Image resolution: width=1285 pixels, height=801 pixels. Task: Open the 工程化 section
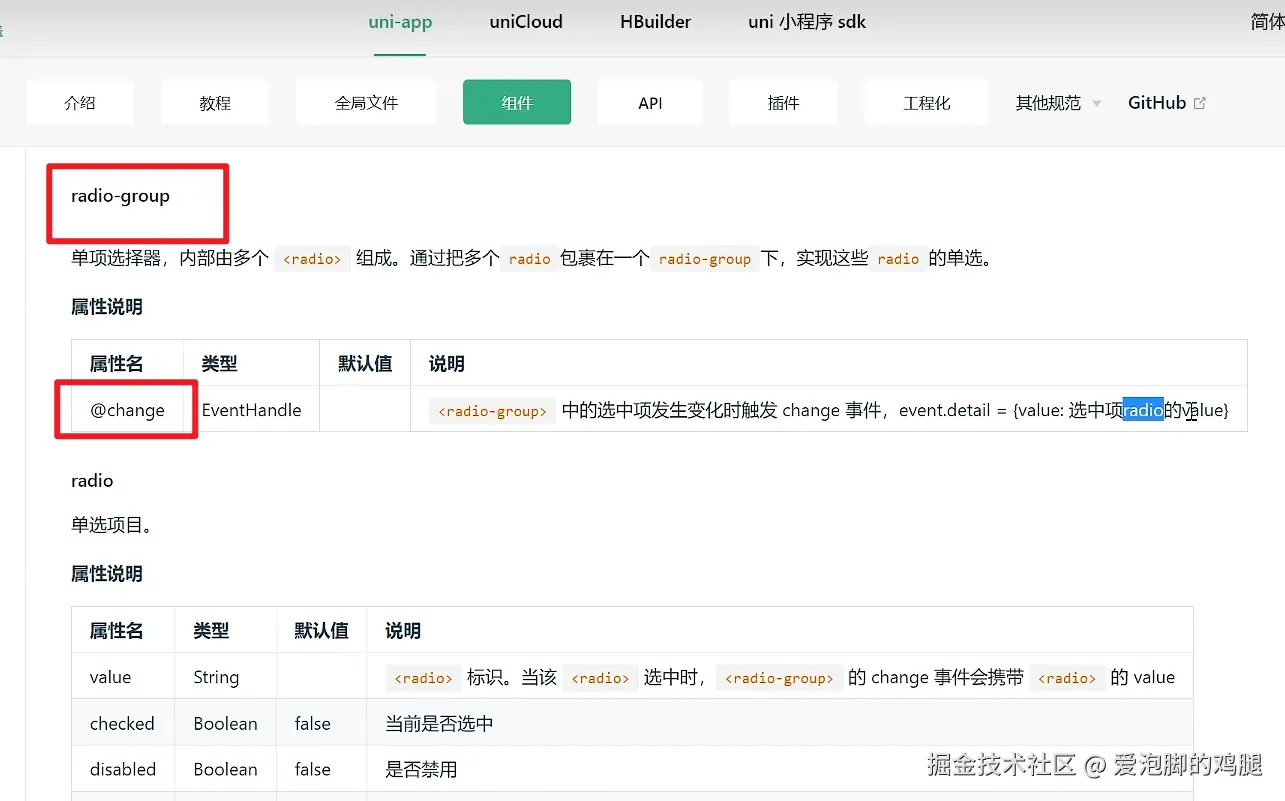[927, 102]
